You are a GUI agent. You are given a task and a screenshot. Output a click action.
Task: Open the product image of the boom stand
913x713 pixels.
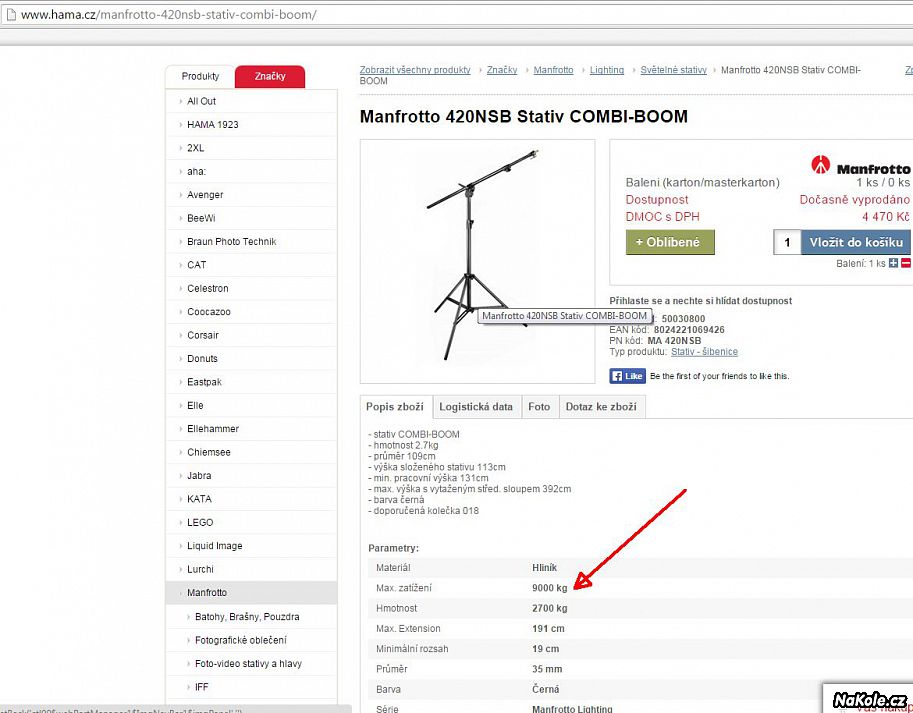tap(477, 261)
